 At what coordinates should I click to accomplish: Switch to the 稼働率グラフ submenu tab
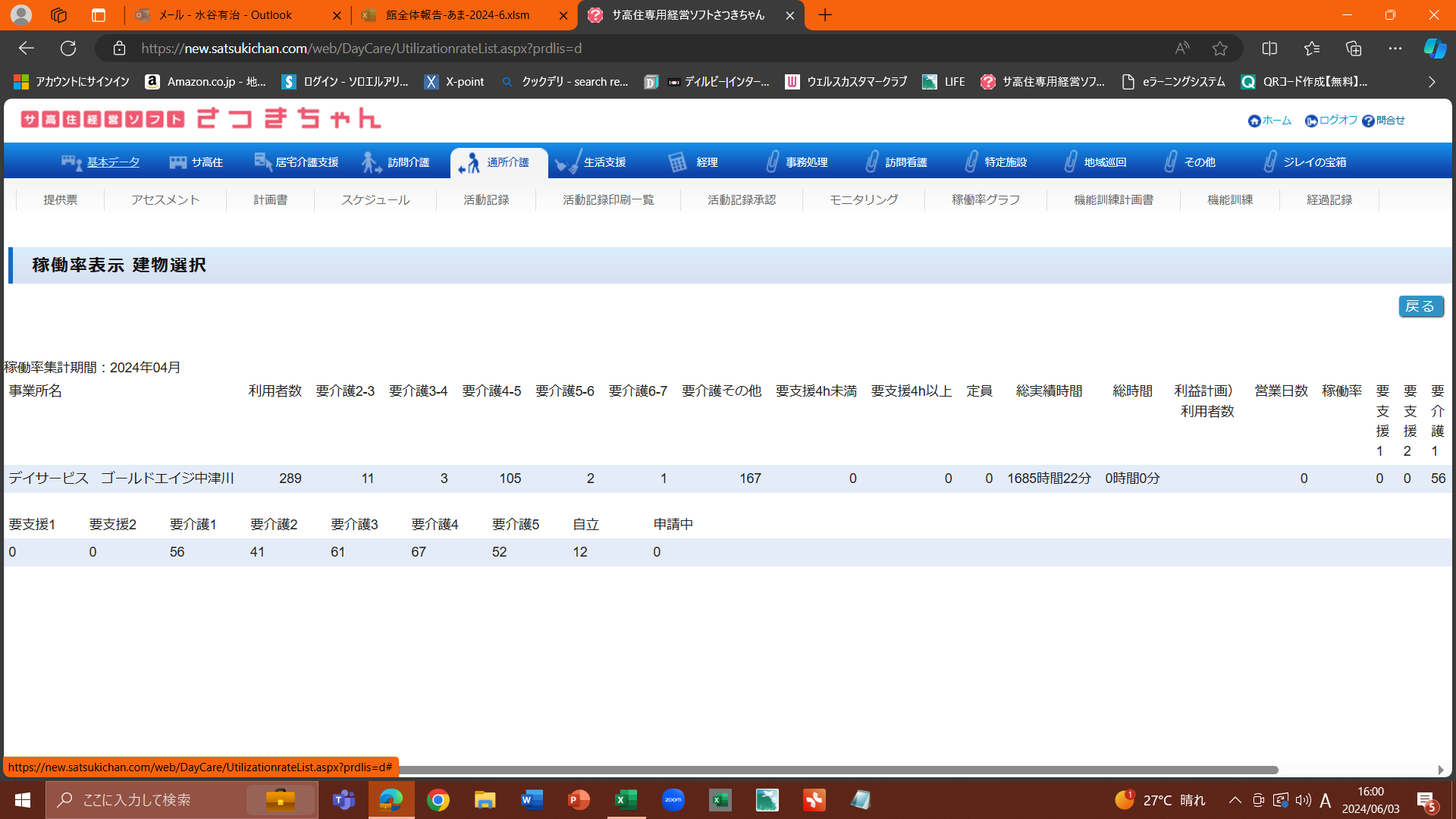pyautogui.click(x=985, y=200)
